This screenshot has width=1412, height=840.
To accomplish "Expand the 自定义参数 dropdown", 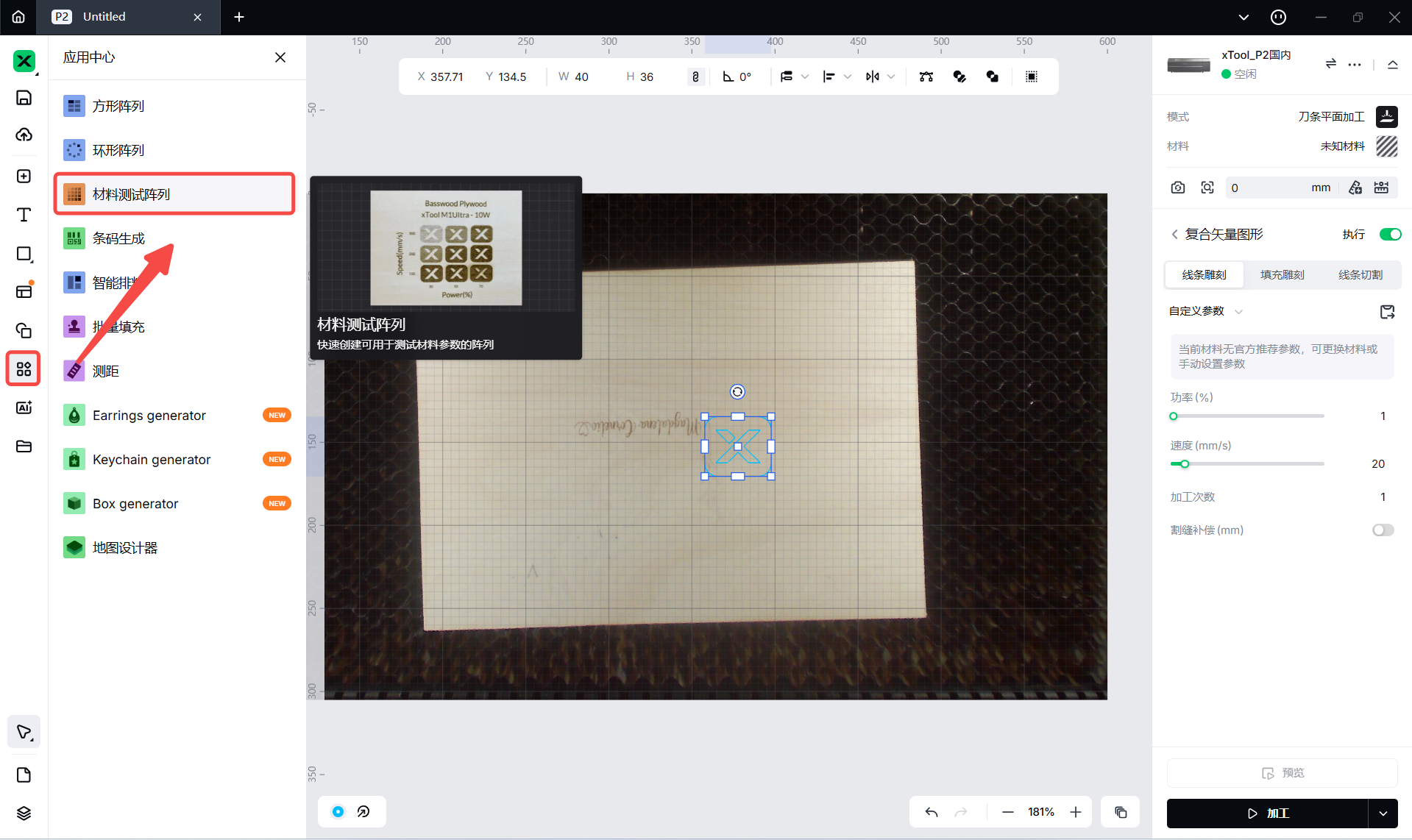I will [1238, 312].
